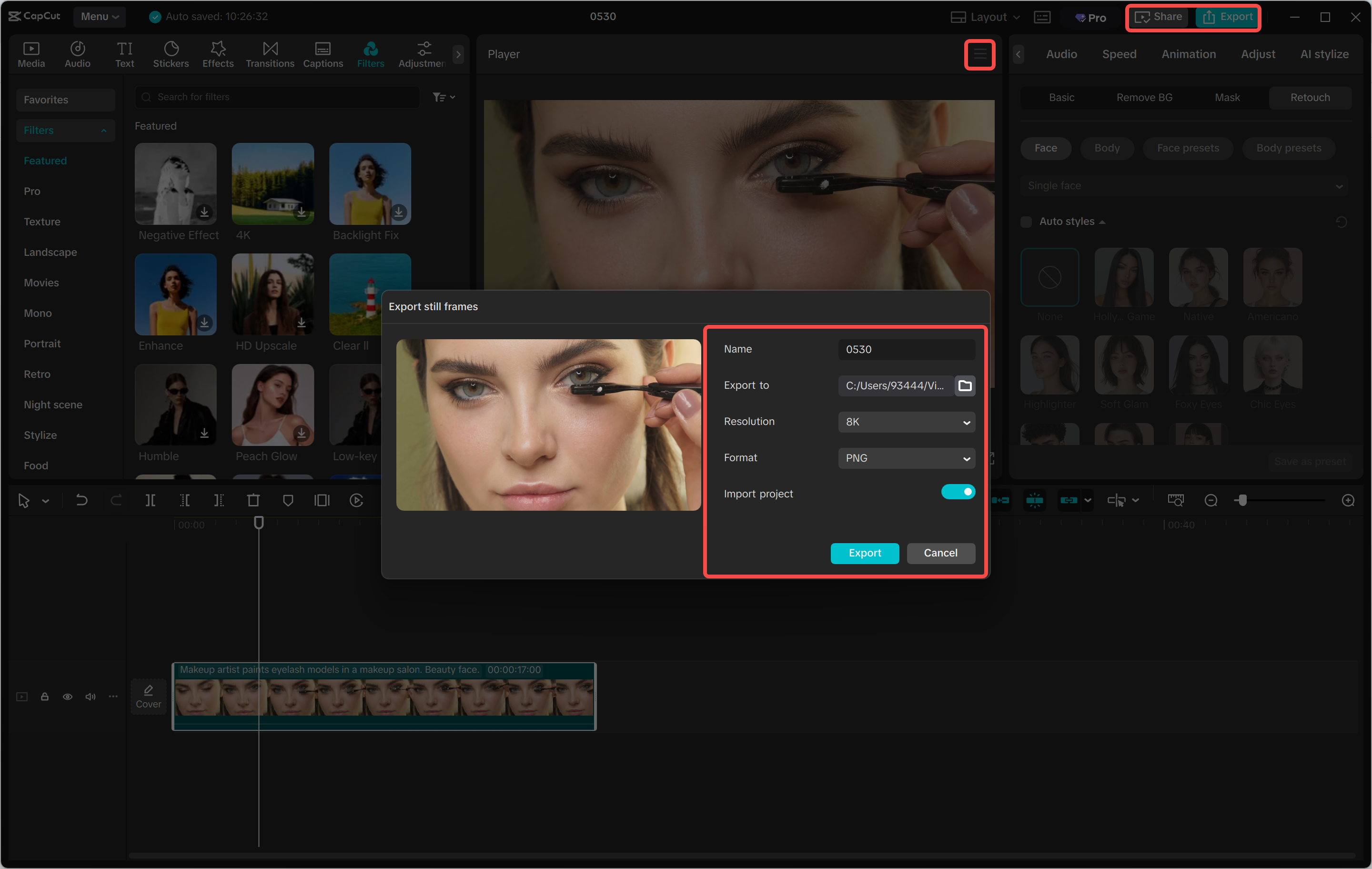Select the Split tool in the timeline toolbar
This screenshot has height=869, width=1372.
click(x=151, y=500)
